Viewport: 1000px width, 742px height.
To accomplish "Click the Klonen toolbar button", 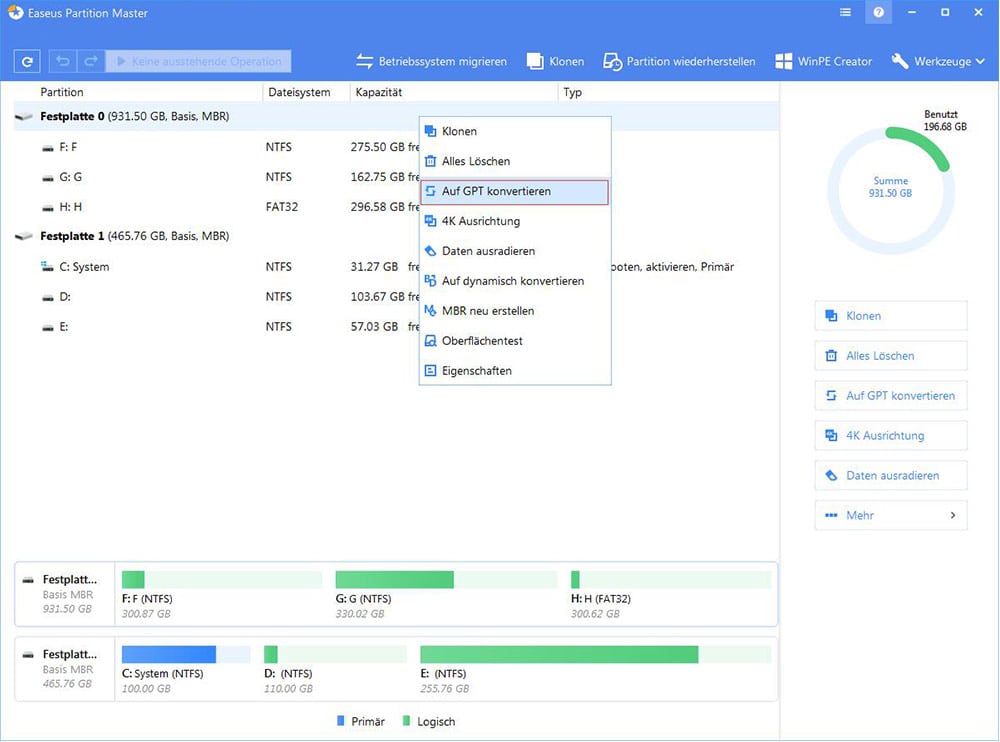I will (x=555, y=61).
